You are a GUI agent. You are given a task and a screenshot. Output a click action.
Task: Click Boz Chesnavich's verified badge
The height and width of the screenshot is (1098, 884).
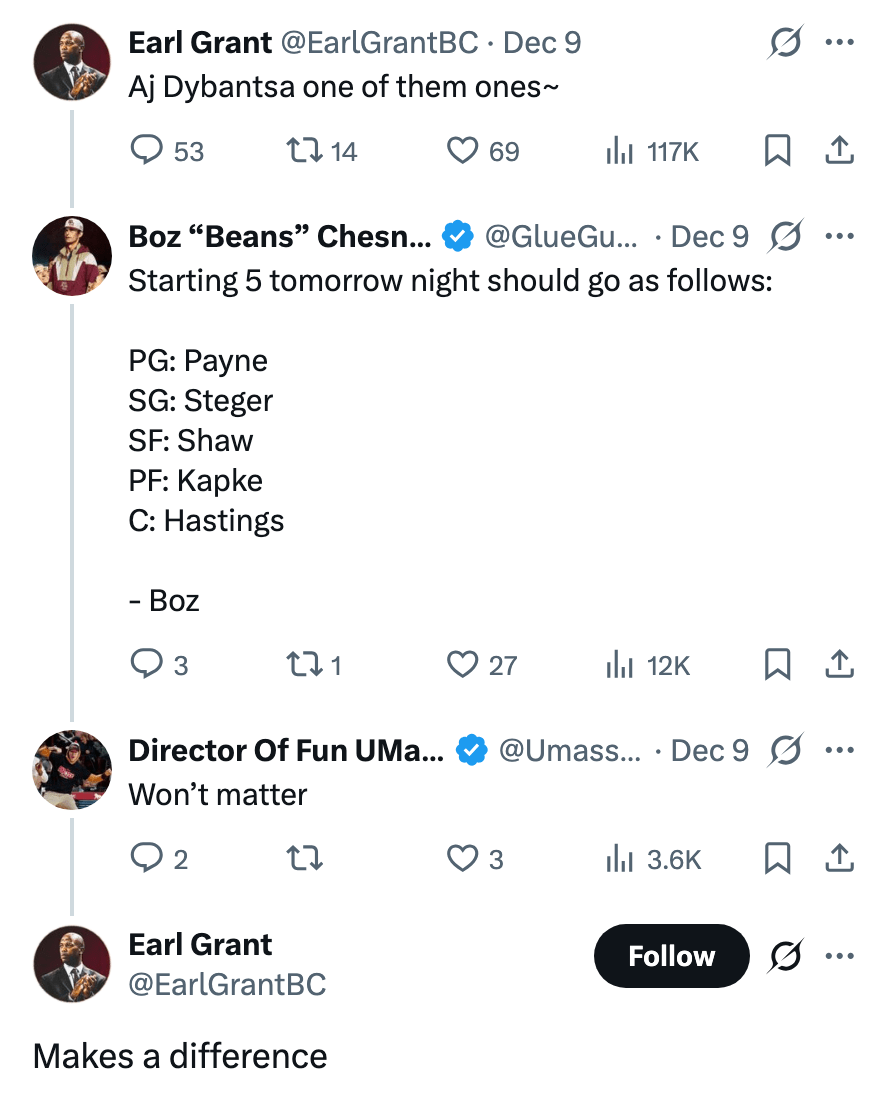click(457, 236)
